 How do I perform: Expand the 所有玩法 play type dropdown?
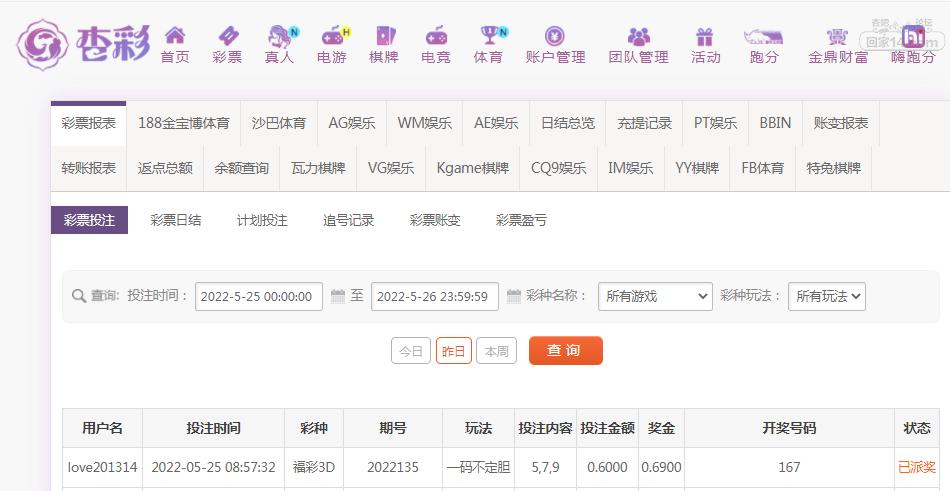826,296
